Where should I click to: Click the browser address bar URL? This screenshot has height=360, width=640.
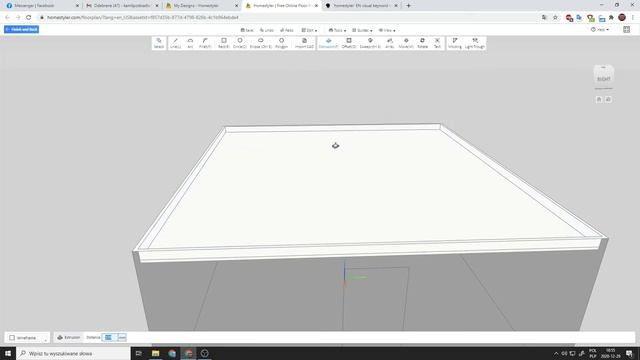[x=143, y=18]
